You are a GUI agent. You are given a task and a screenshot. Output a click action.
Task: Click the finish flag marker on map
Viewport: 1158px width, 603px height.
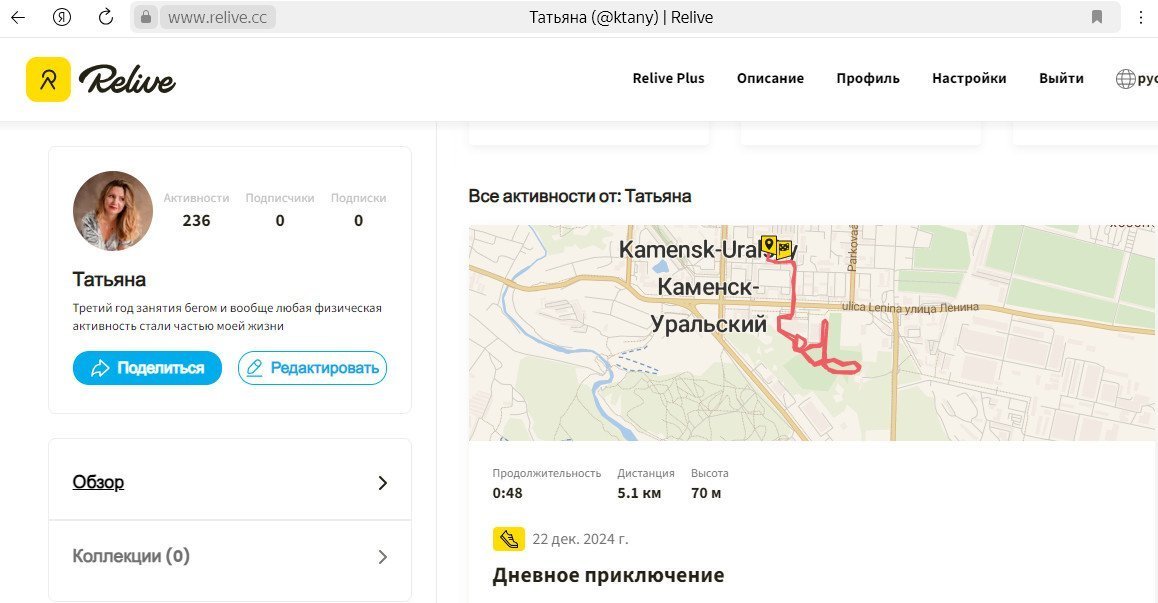(784, 249)
